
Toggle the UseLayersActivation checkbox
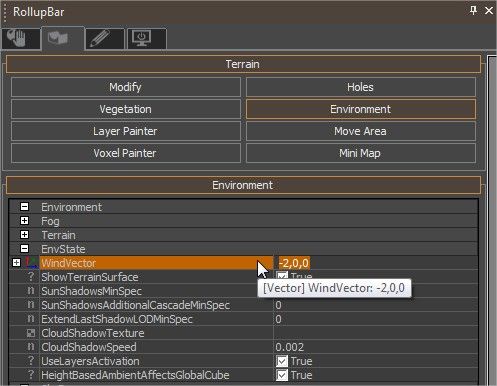[x=282, y=361]
